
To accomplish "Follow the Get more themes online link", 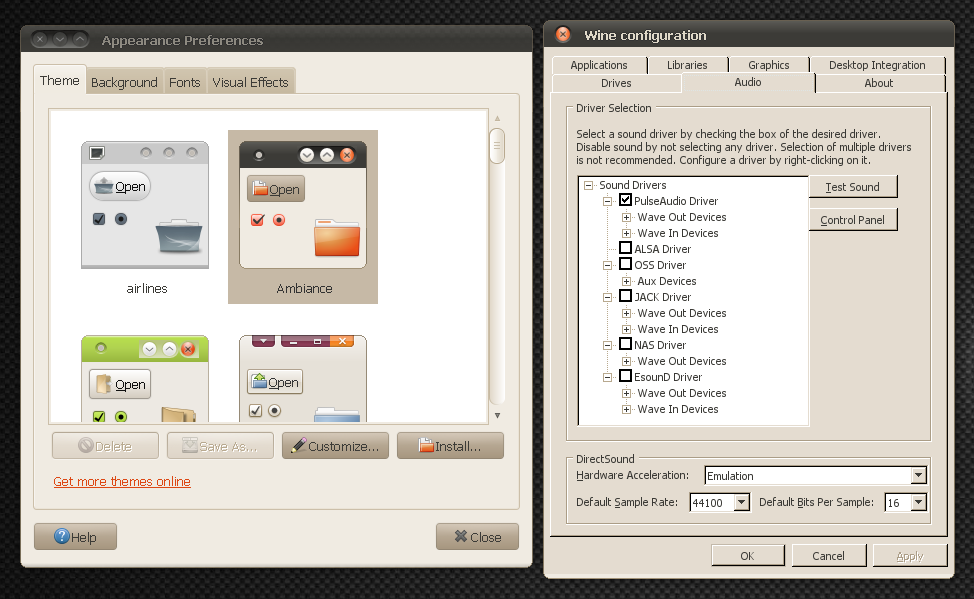I will [x=121, y=481].
